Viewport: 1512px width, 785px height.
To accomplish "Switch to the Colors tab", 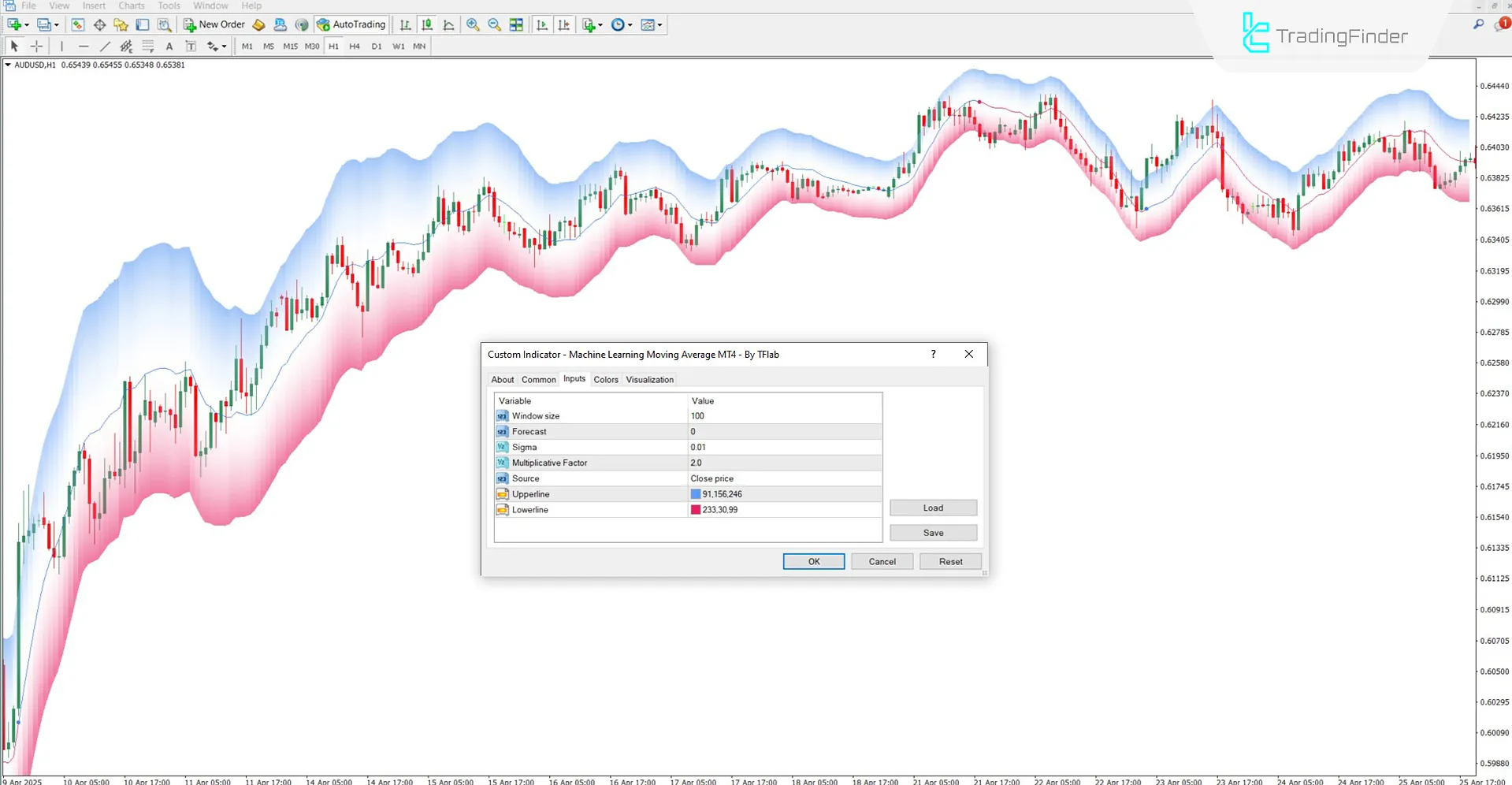I will 606,379.
